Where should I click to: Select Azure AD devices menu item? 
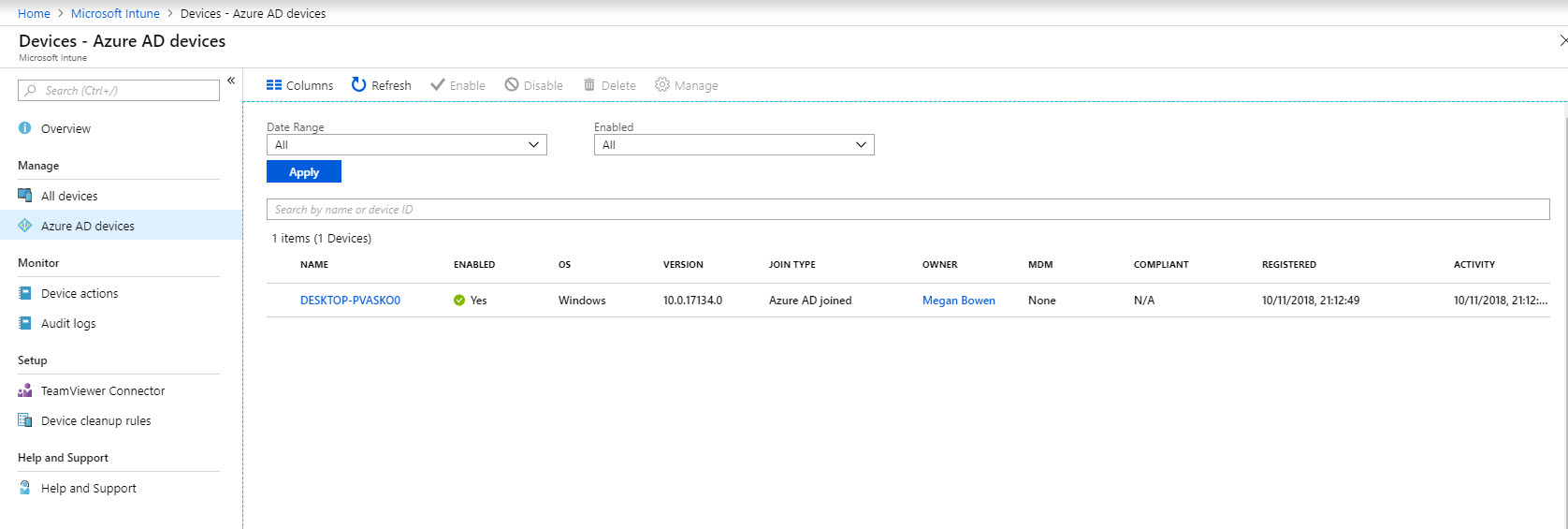(x=121, y=226)
